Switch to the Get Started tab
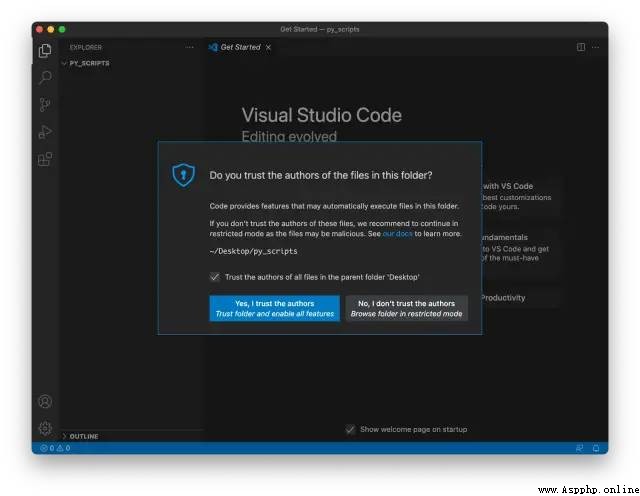 click(x=240, y=47)
